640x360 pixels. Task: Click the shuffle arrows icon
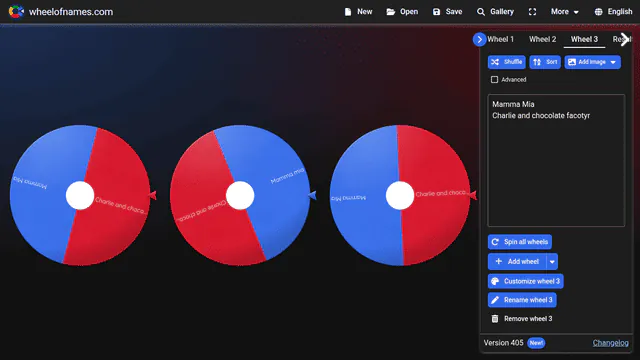[495, 62]
